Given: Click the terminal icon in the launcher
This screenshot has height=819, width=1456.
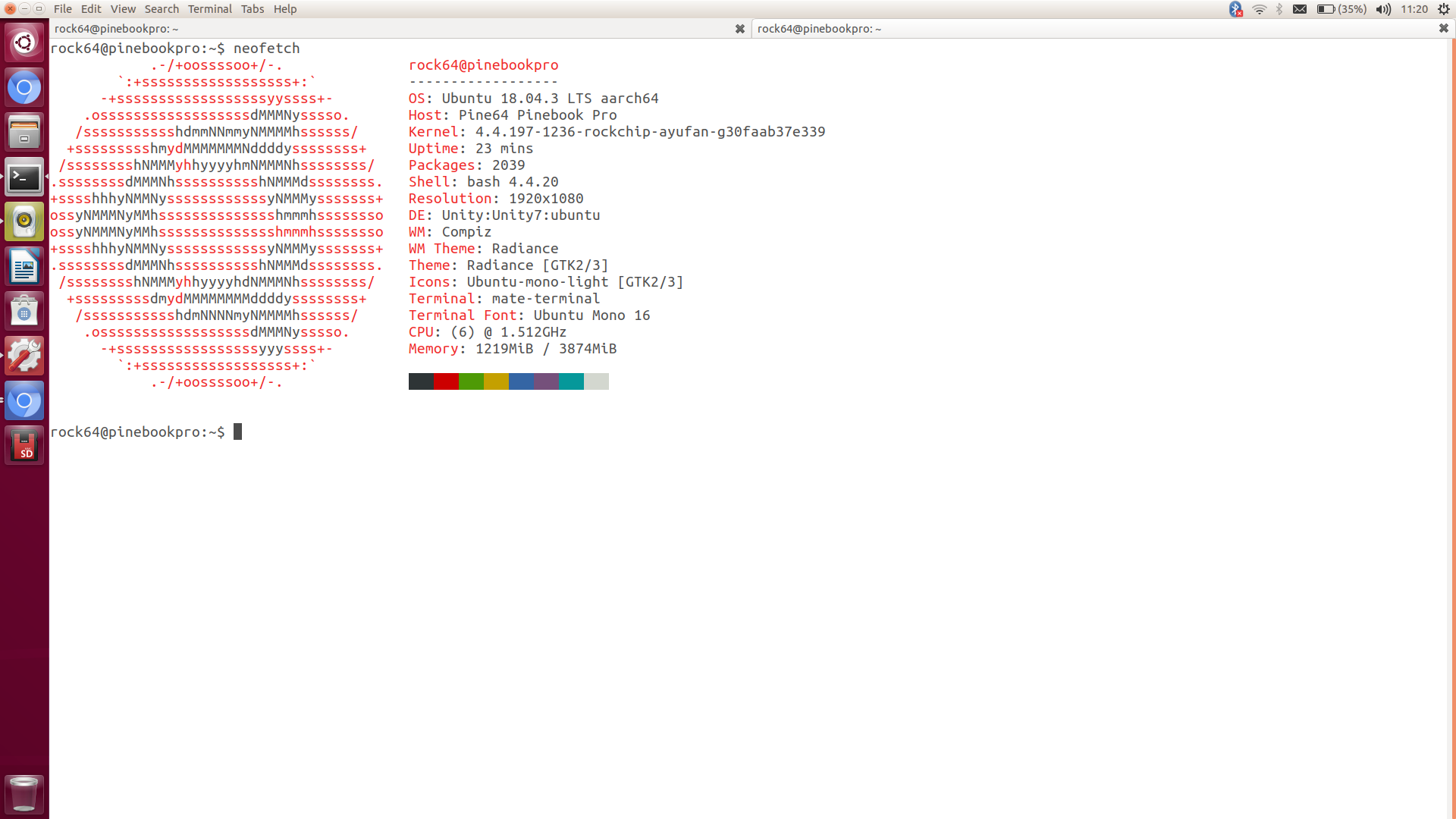Looking at the screenshot, I should click(x=24, y=177).
